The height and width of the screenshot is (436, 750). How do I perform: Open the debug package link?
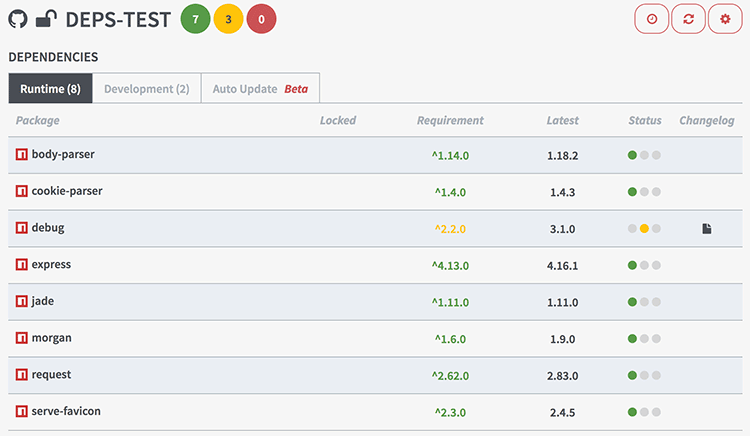pyautogui.click(x=48, y=228)
